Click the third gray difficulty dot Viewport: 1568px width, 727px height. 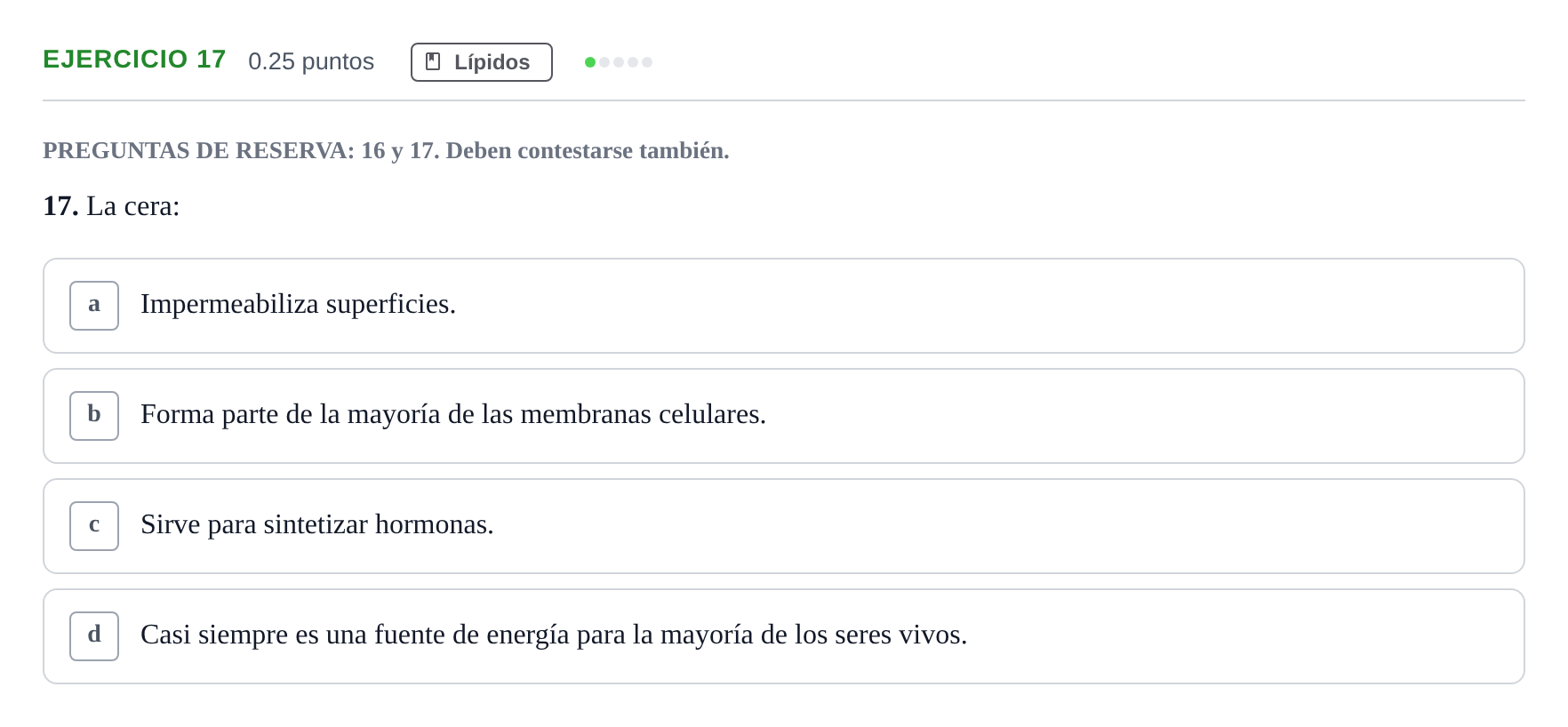tap(619, 62)
